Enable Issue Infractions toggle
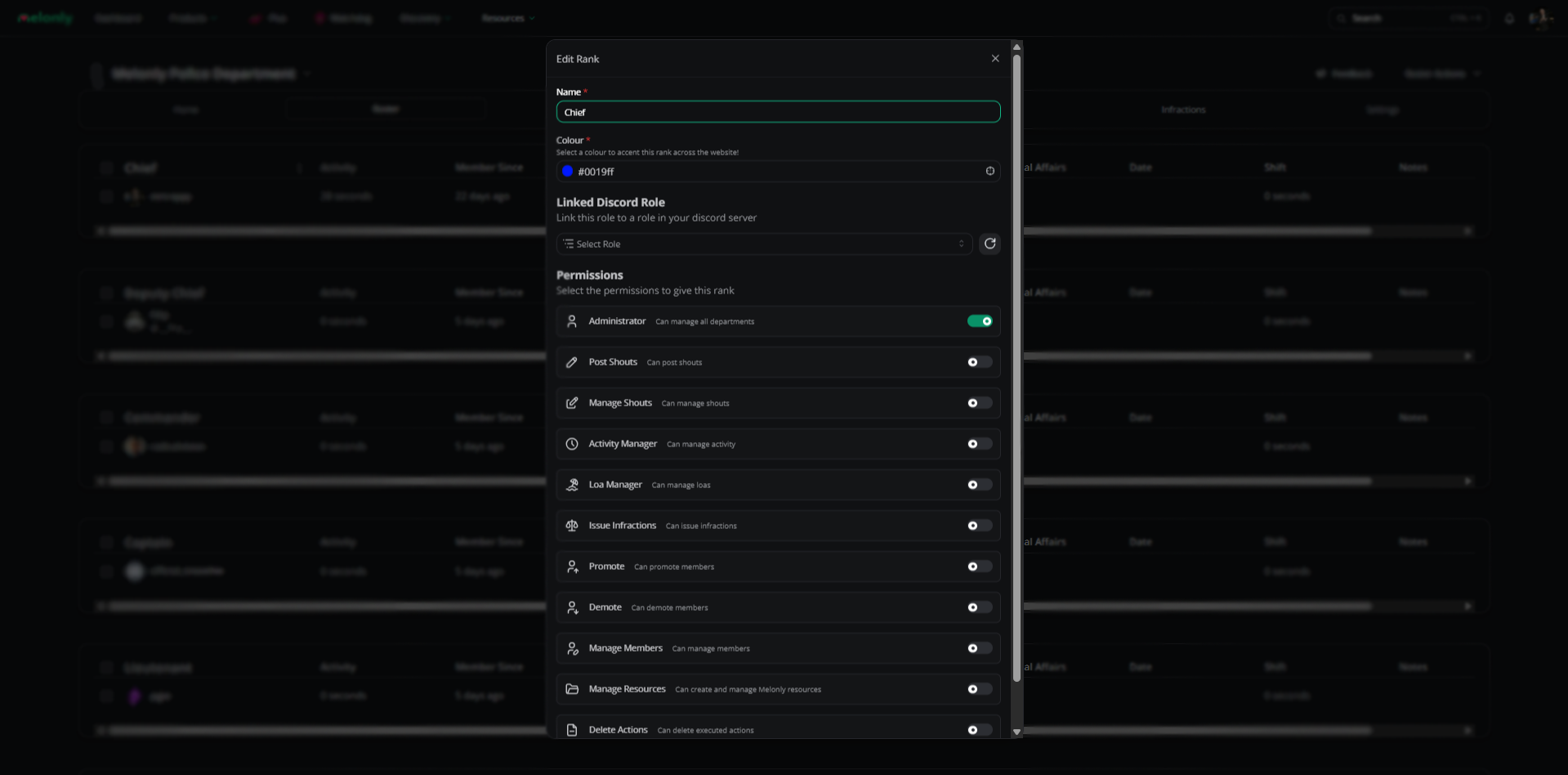The width and height of the screenshot is (1568, 775). pos(980,526)
